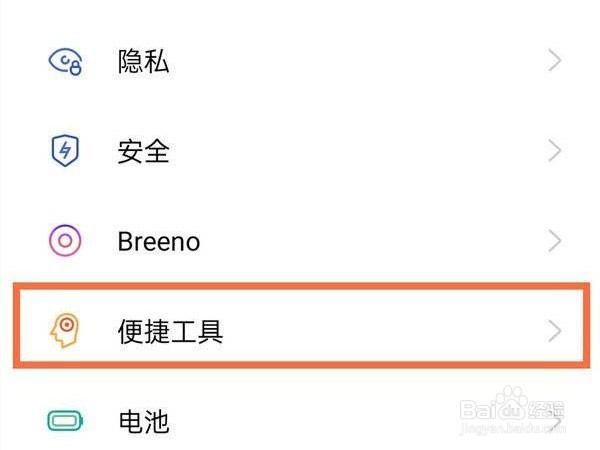Expand the 安全 row chevron
Image resolution: width=600 pixels, height=450 pixels.
(555, 152)
